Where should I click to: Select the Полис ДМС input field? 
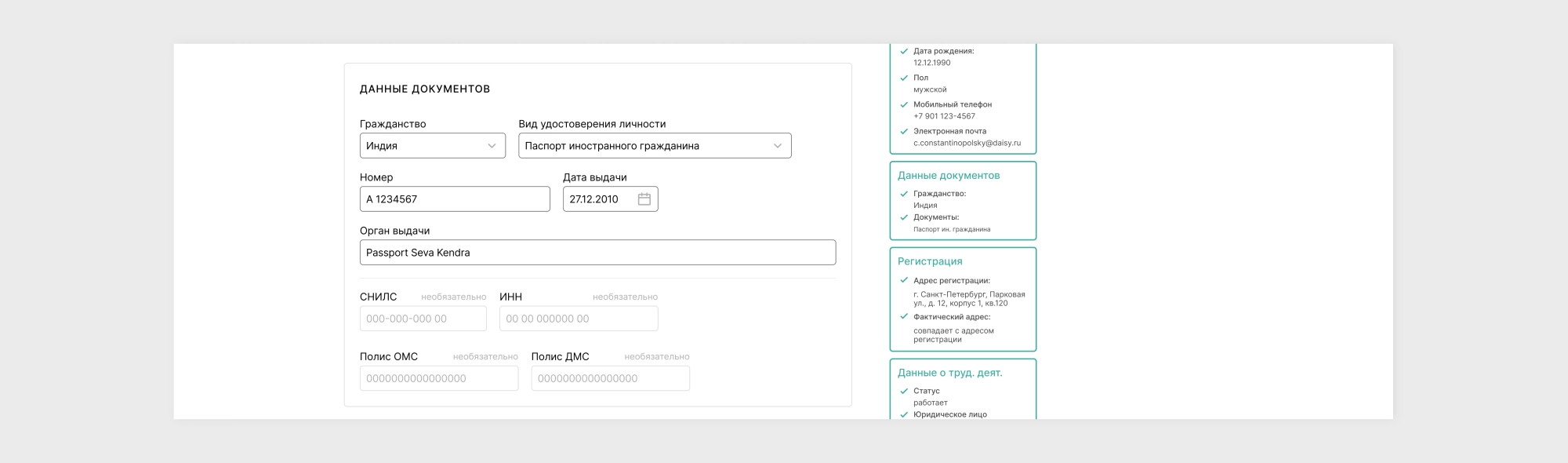click(610, 378)
